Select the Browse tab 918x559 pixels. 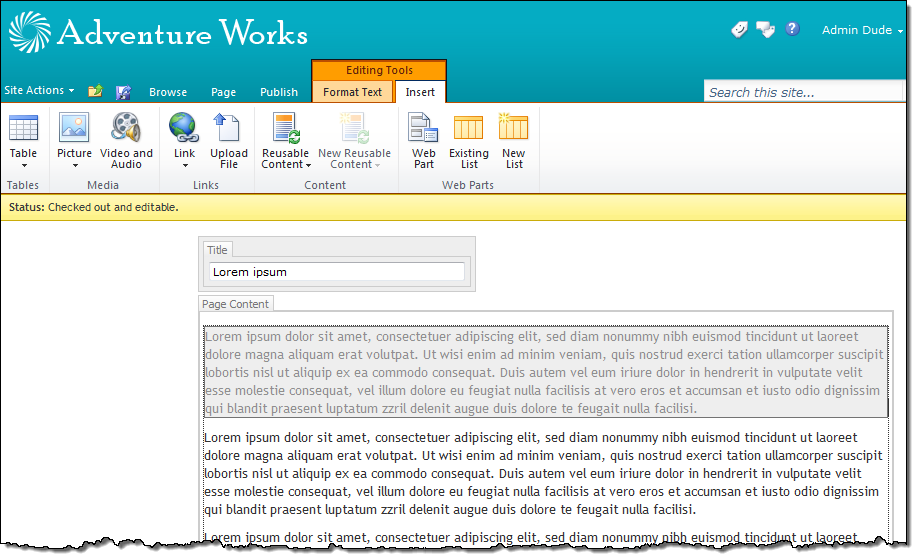(168, 92)
